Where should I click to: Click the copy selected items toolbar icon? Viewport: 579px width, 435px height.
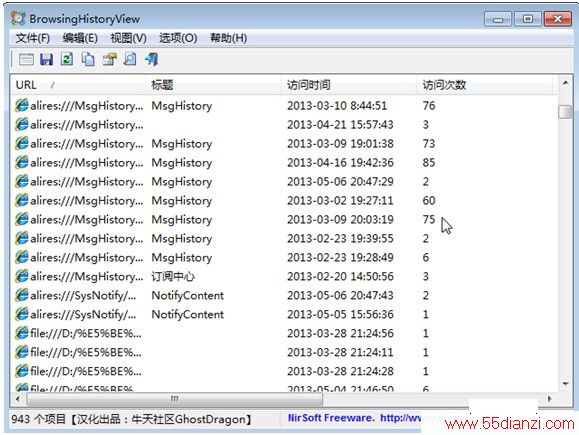click(x=88, y=59)
